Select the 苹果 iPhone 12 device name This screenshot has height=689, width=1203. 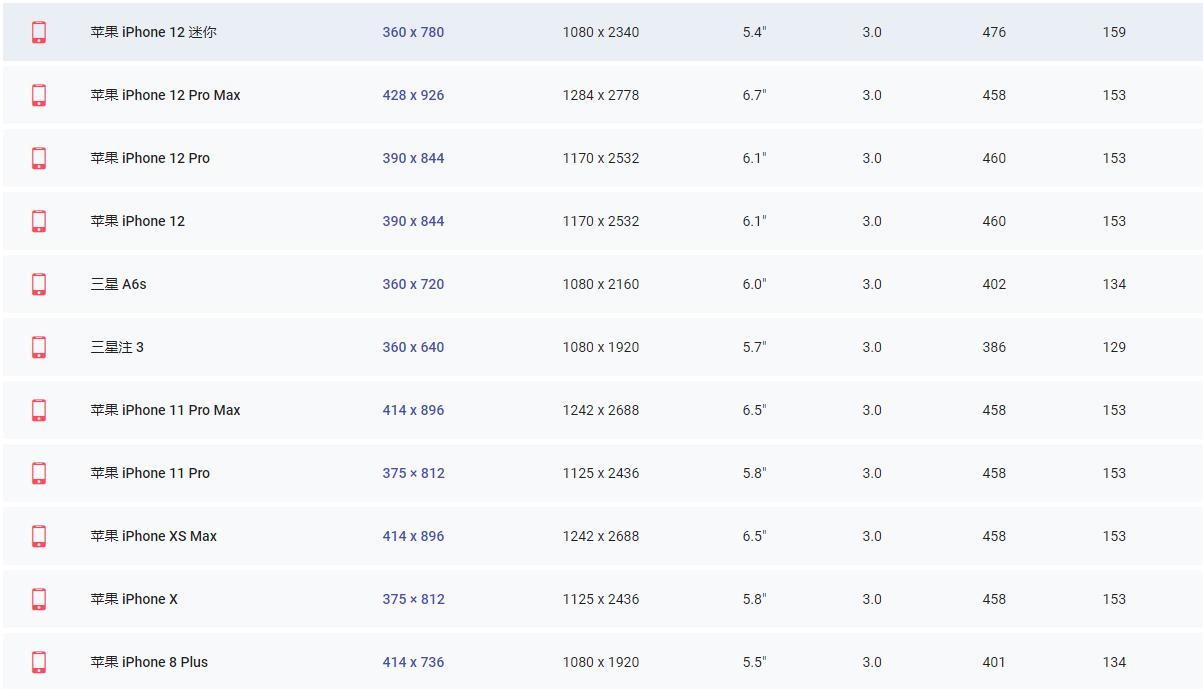pos(138,221)
